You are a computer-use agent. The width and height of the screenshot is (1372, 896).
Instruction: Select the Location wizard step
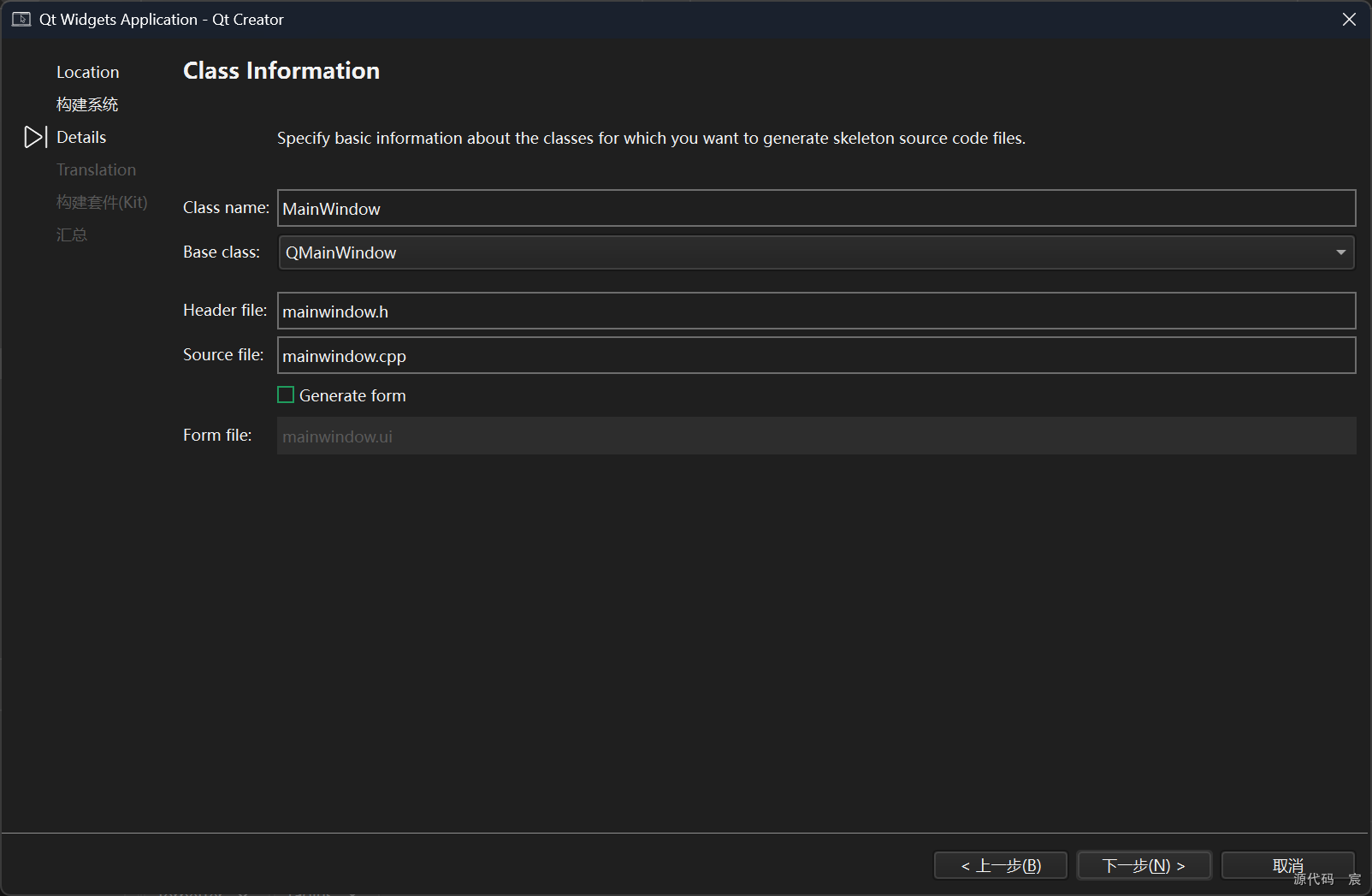tap(88, 72)
